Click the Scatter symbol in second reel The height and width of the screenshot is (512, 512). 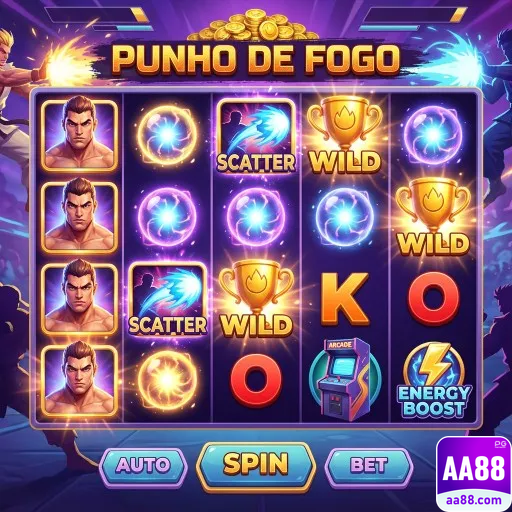[168, 299]
